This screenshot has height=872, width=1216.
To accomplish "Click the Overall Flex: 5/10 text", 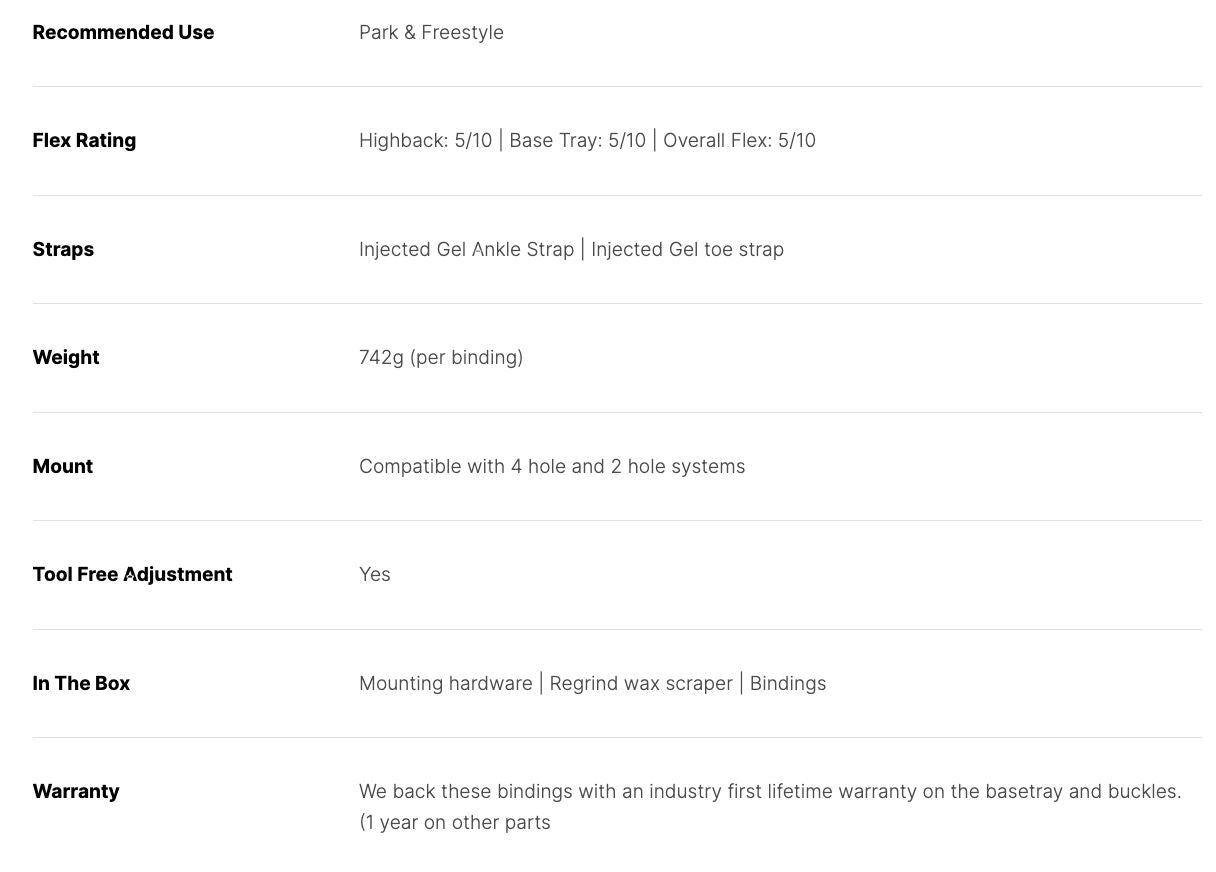I will tap(739, 140).
